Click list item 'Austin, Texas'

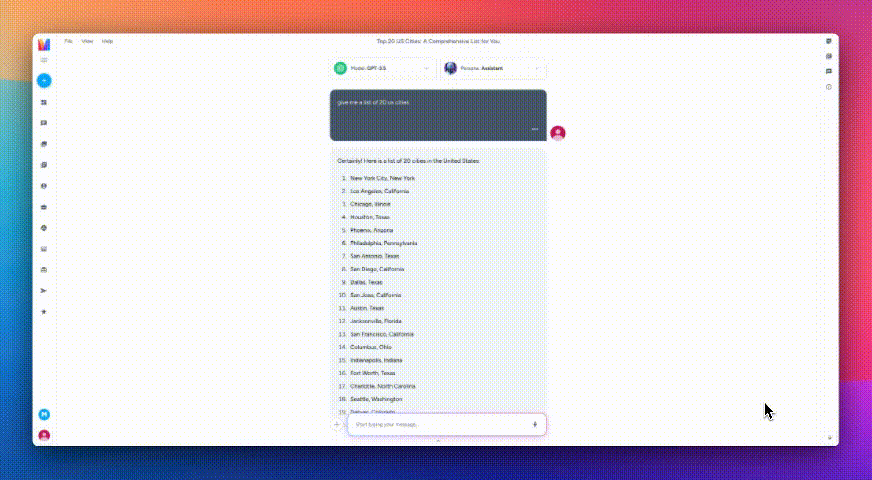click(x=367, y=308)
